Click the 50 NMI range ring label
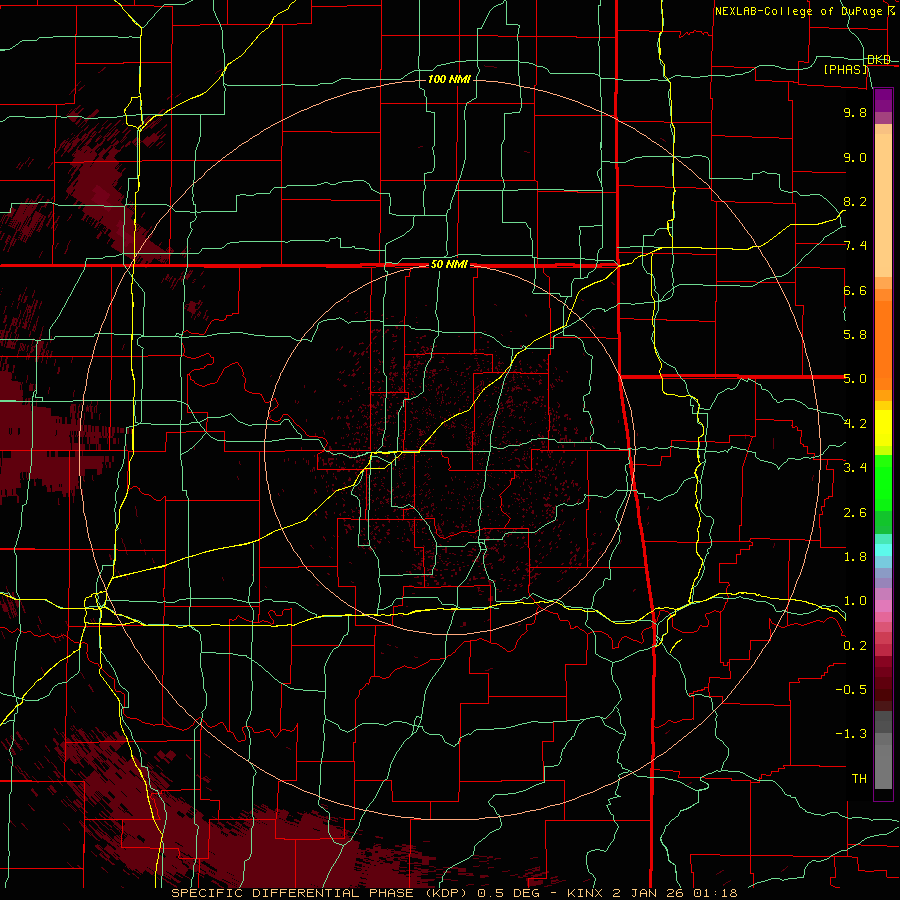Screen dimensions: 900x900 coord(449,265)
